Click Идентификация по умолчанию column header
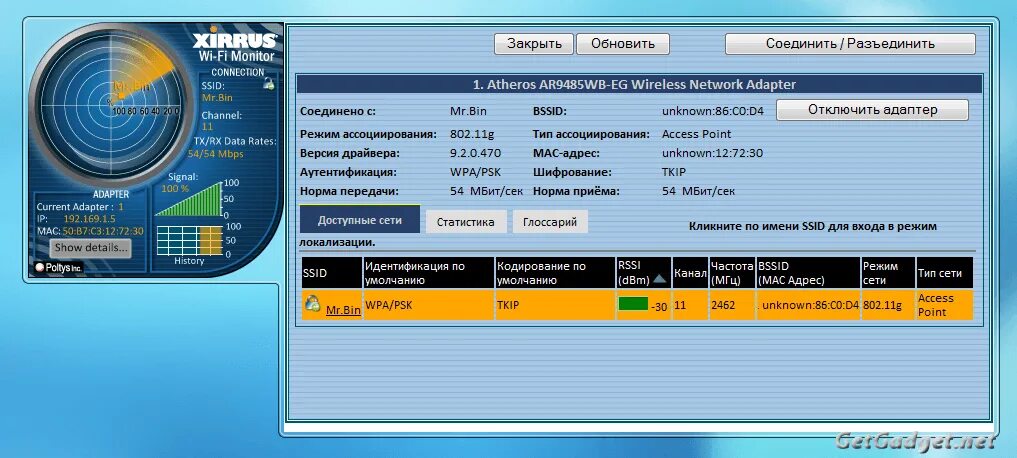 pos(429,272)
